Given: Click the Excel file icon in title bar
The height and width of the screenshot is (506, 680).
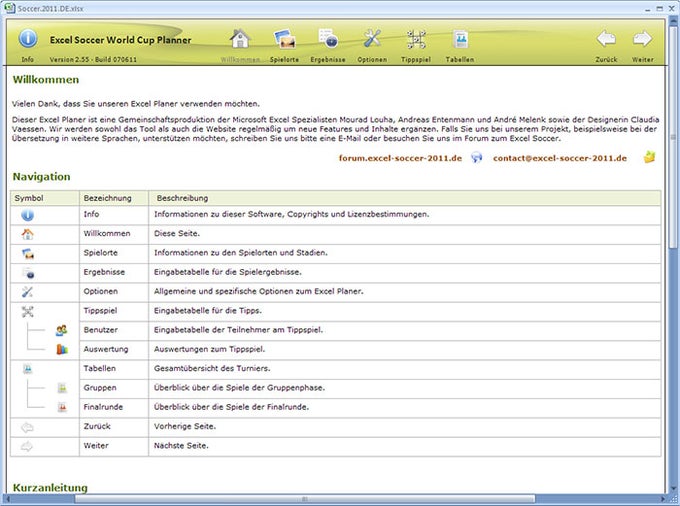Looking at the screenshot, I should click(9, 7).
